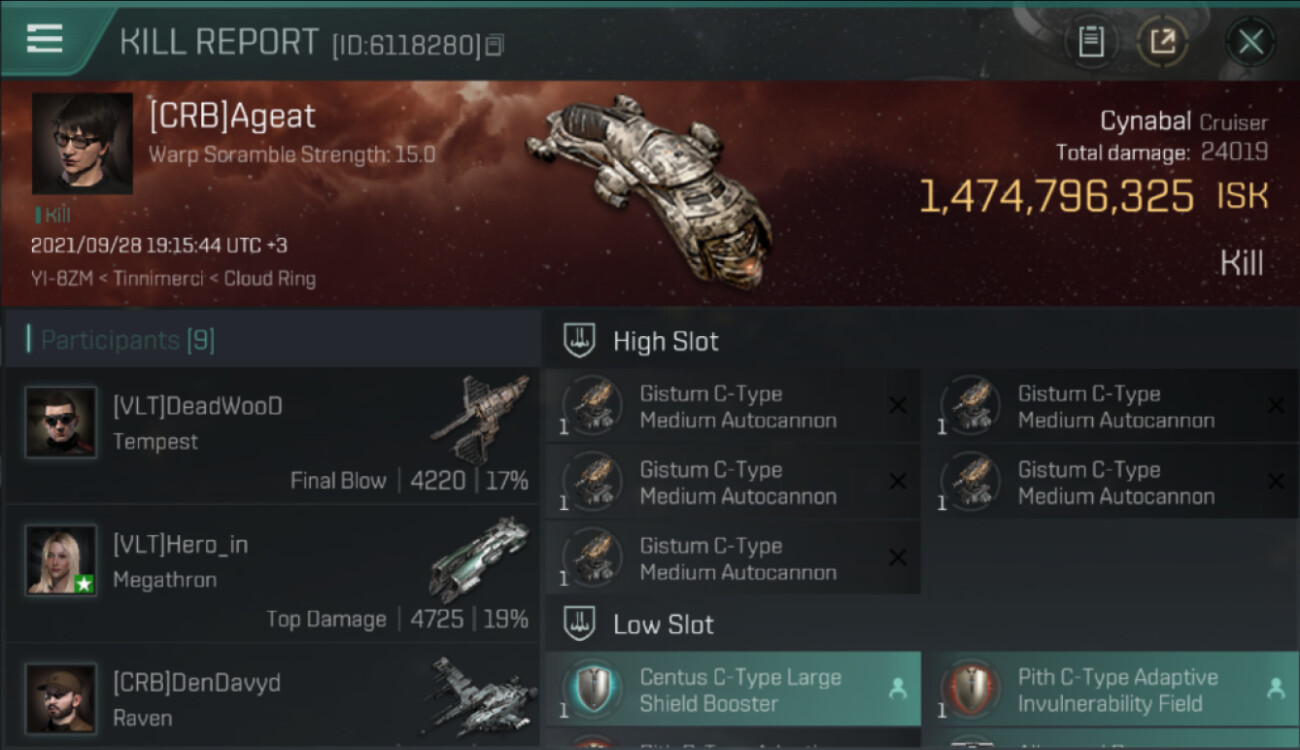The image size is (1300, 750).
Task: Select the Centus C-Type Large Shield Booster icon
Action: 593,689
